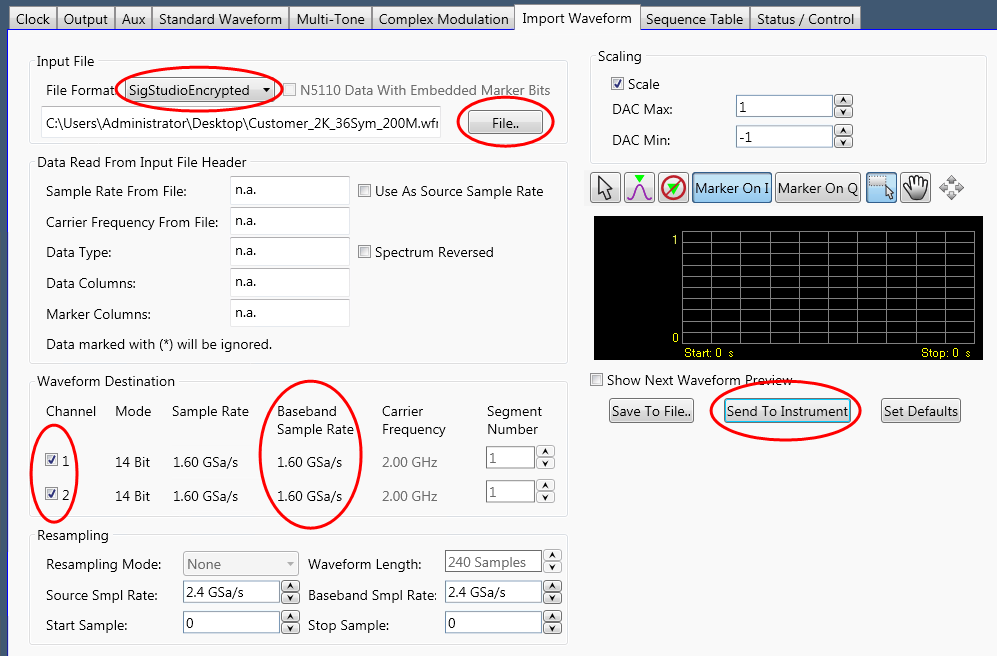Viewport: 997px width, 656px height.
Task: Increase DAC Max with up arrow
Action: pyautogui.click(x=843, y=101)
